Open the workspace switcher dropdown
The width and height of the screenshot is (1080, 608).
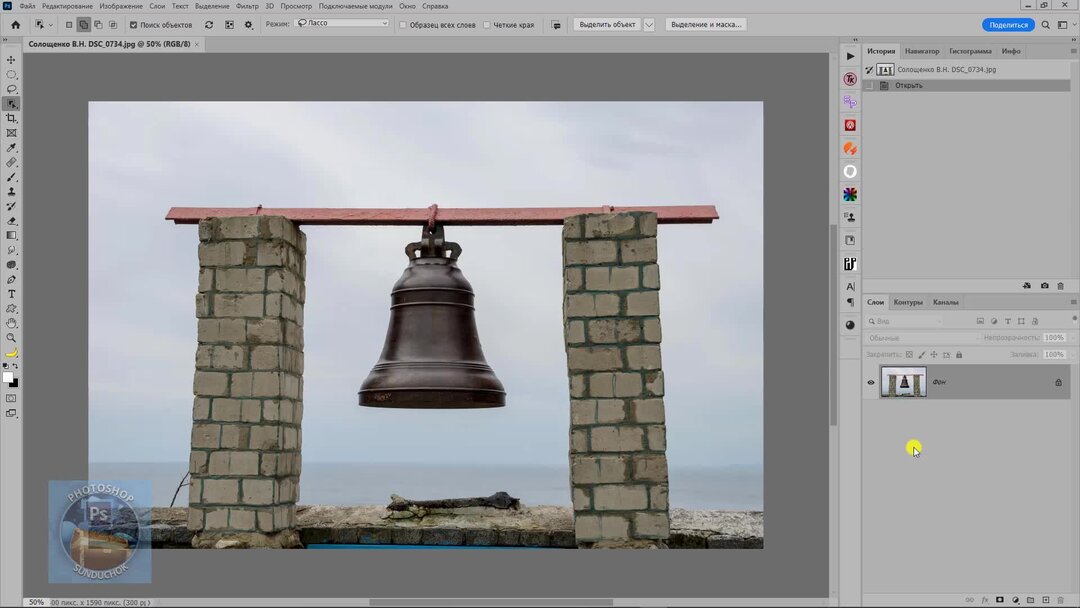coord(1065,25)
